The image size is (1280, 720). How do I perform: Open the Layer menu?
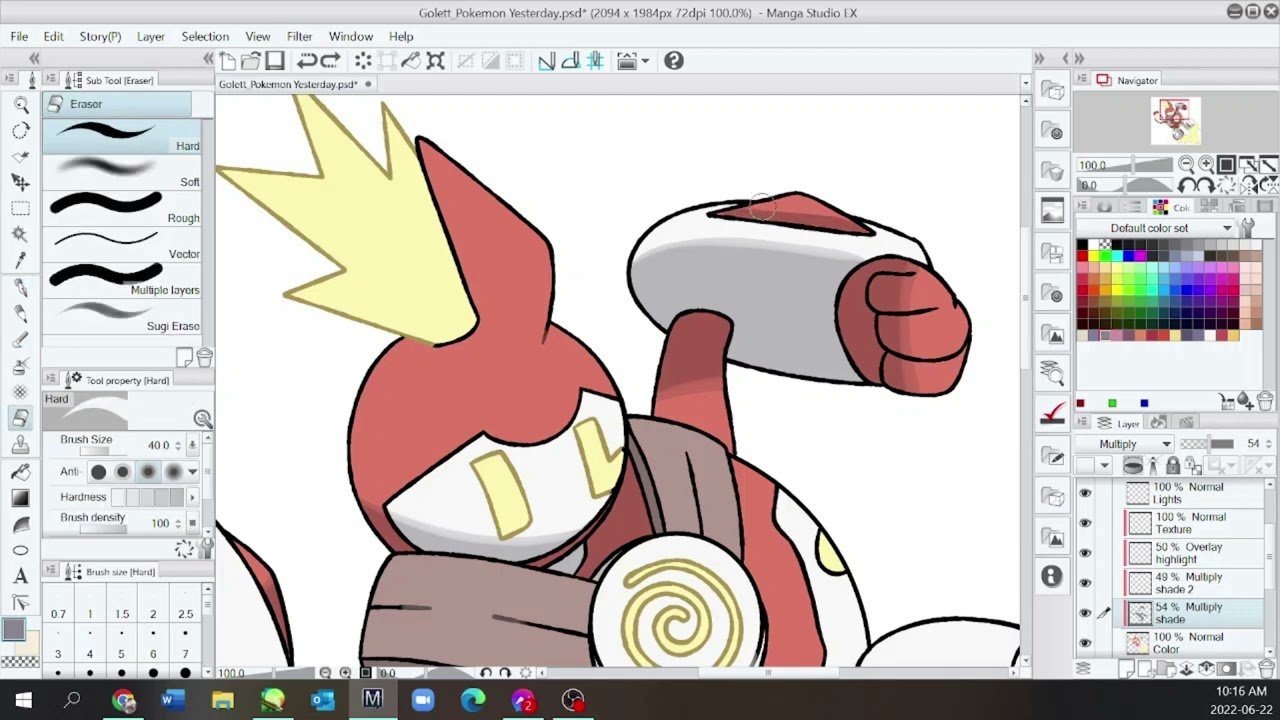[x=151, y=36]
